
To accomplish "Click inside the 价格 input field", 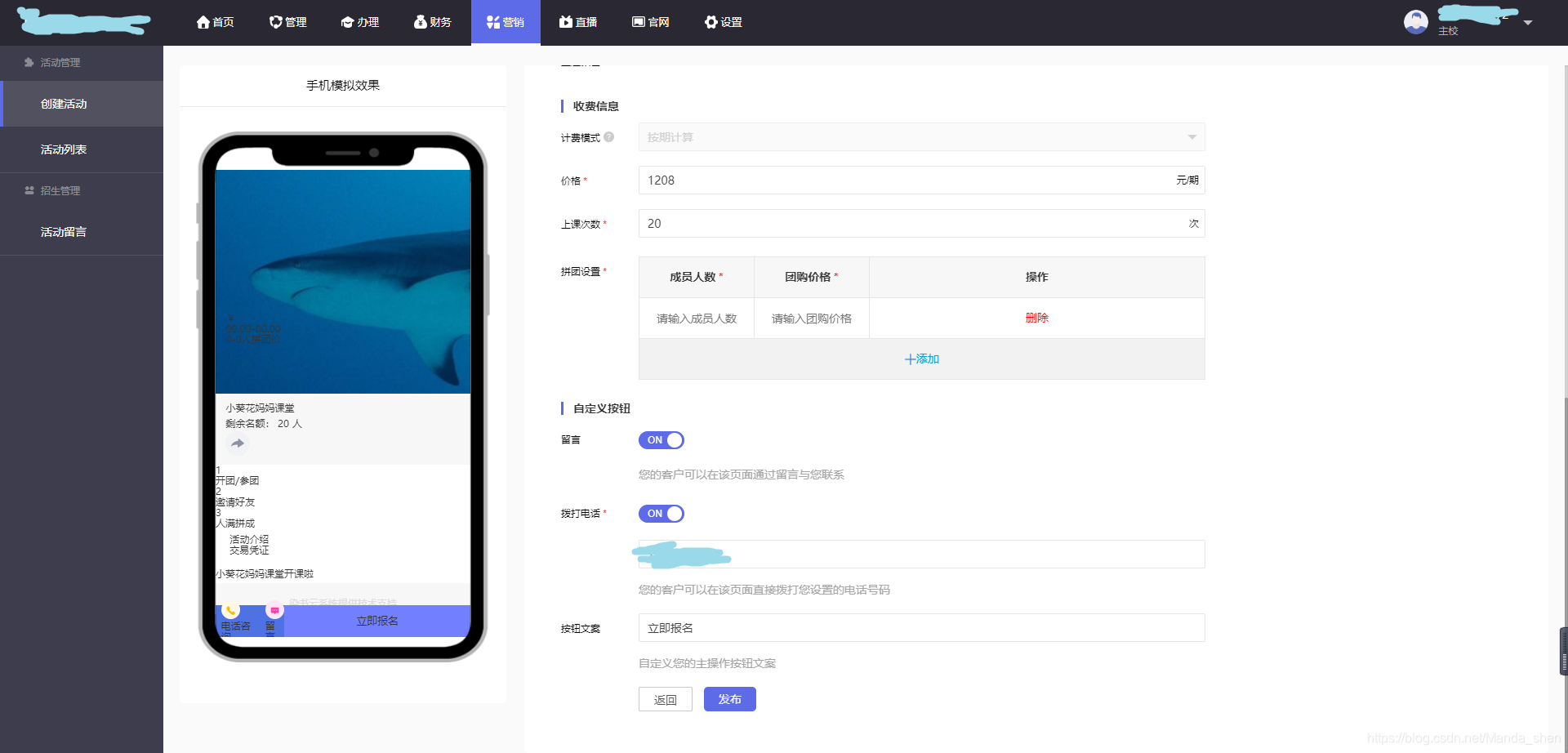I will click(898, 180).
